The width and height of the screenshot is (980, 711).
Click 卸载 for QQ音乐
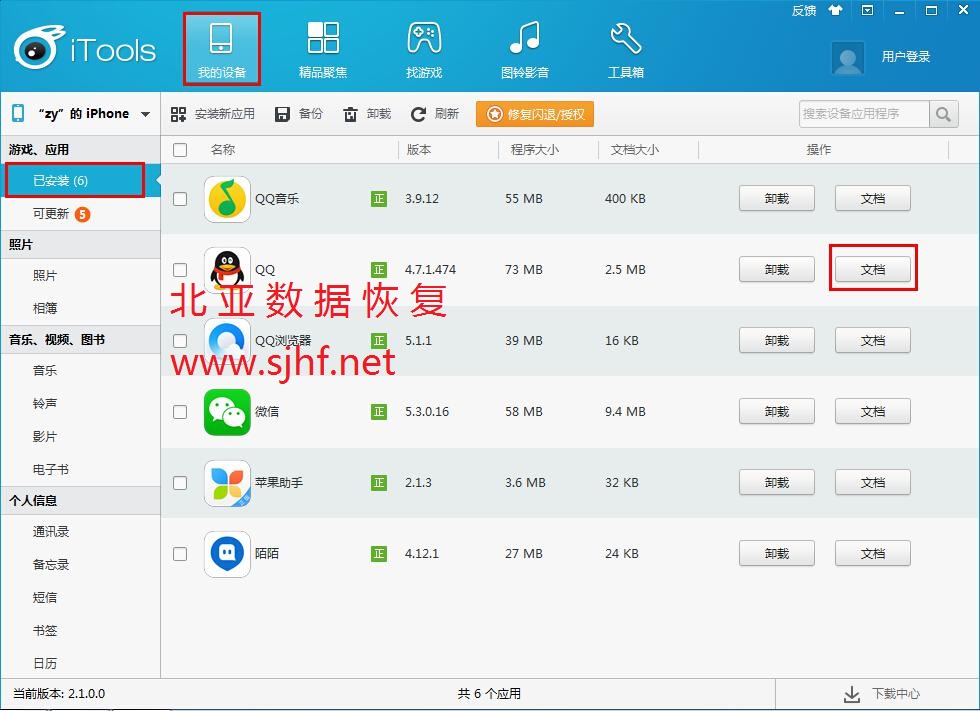[777, 199]
